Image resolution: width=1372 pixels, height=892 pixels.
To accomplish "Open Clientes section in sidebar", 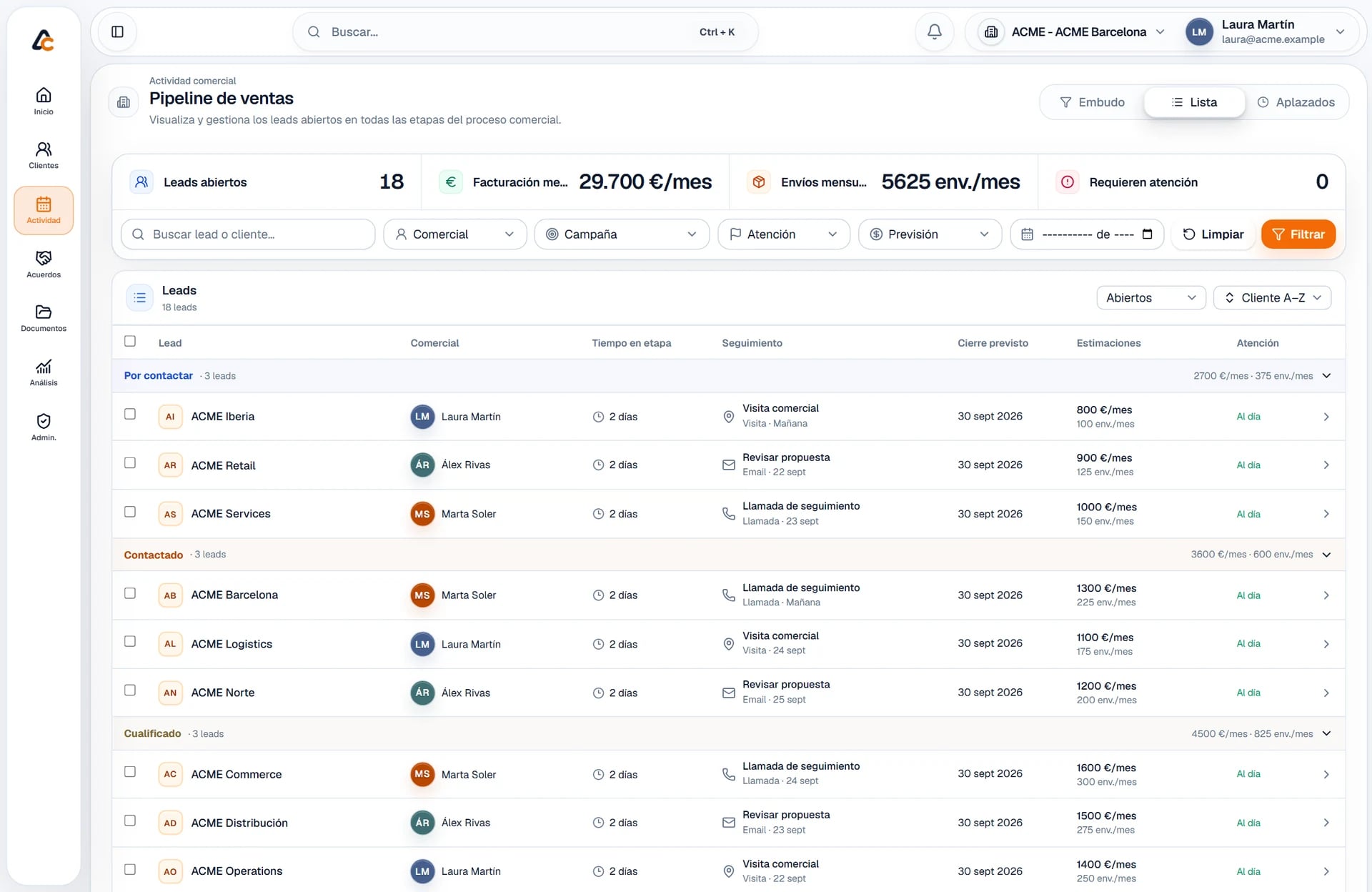I will point(44,155).
